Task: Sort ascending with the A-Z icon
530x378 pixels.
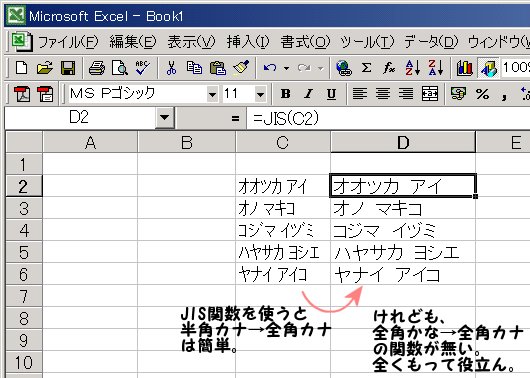Action: point(412,68)
